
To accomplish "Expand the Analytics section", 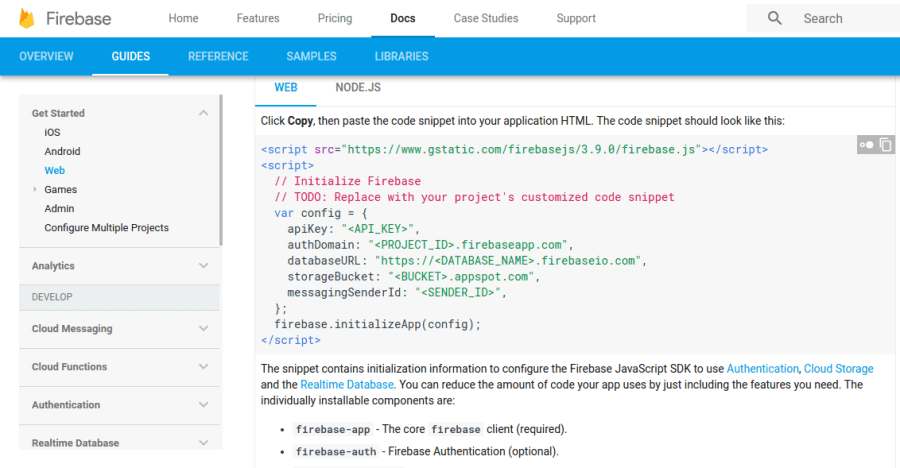I will (203, 266).
